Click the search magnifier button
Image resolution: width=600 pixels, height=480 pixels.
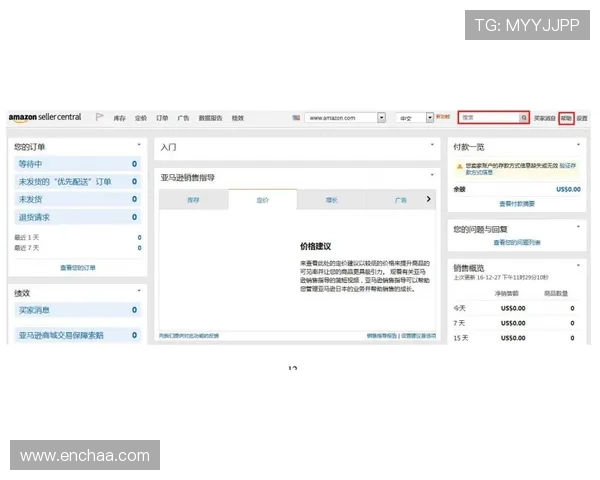[524, 118]
